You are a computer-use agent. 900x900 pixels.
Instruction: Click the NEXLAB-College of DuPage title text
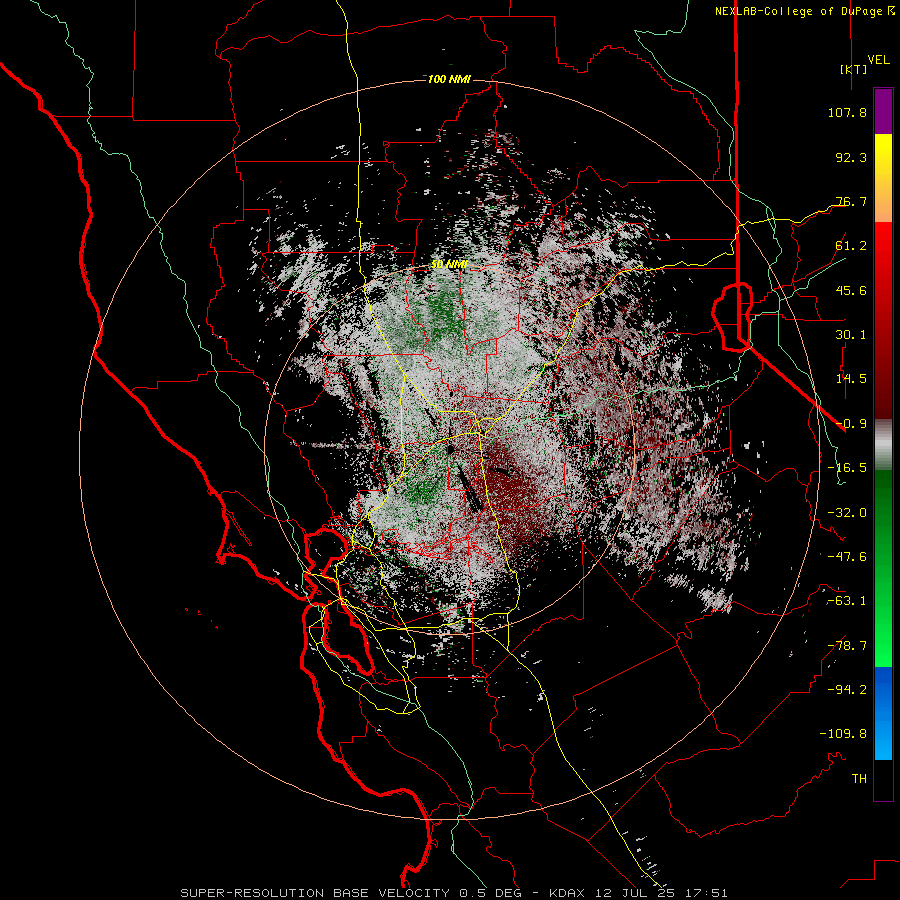pyautogui.click(x=798, y=11)
